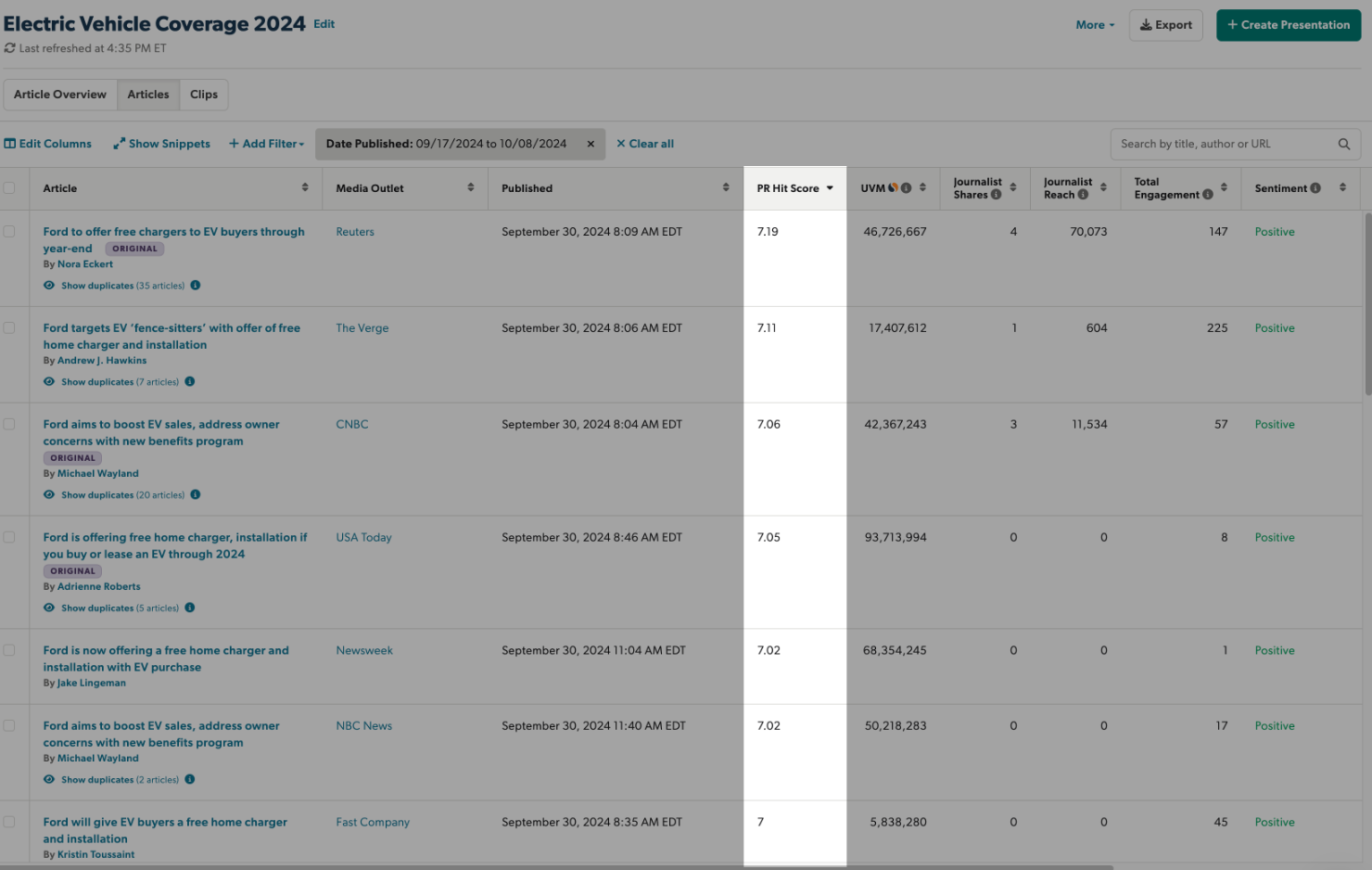This screenshot has width=1372, height=870.
Task: Open the Article Overview tab
Action: tap(59, 94)
